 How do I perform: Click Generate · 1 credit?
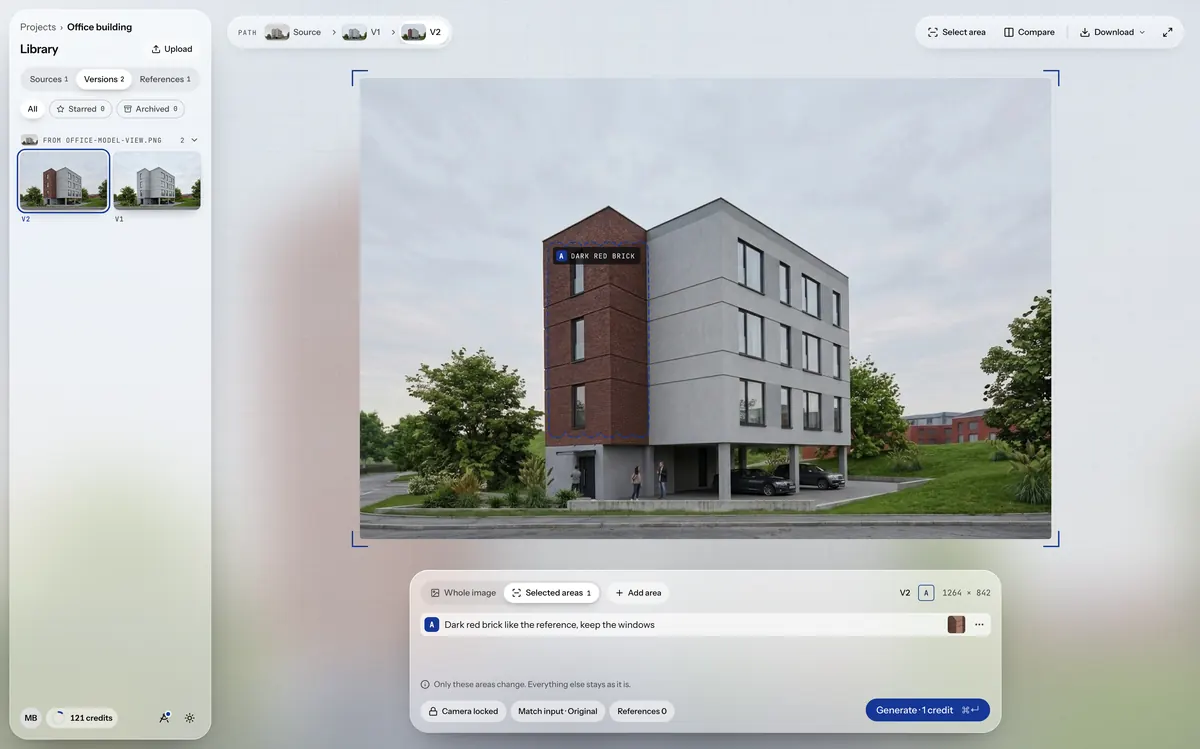[928, 710]
